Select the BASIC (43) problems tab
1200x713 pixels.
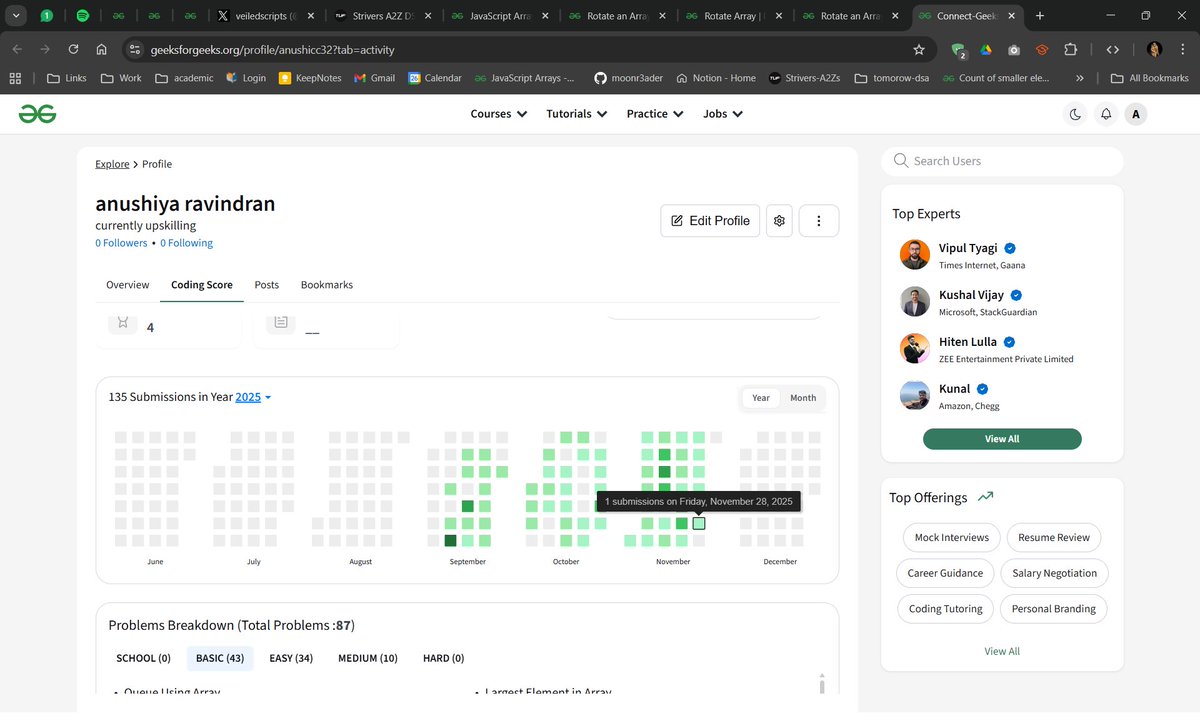pos(220,658)
